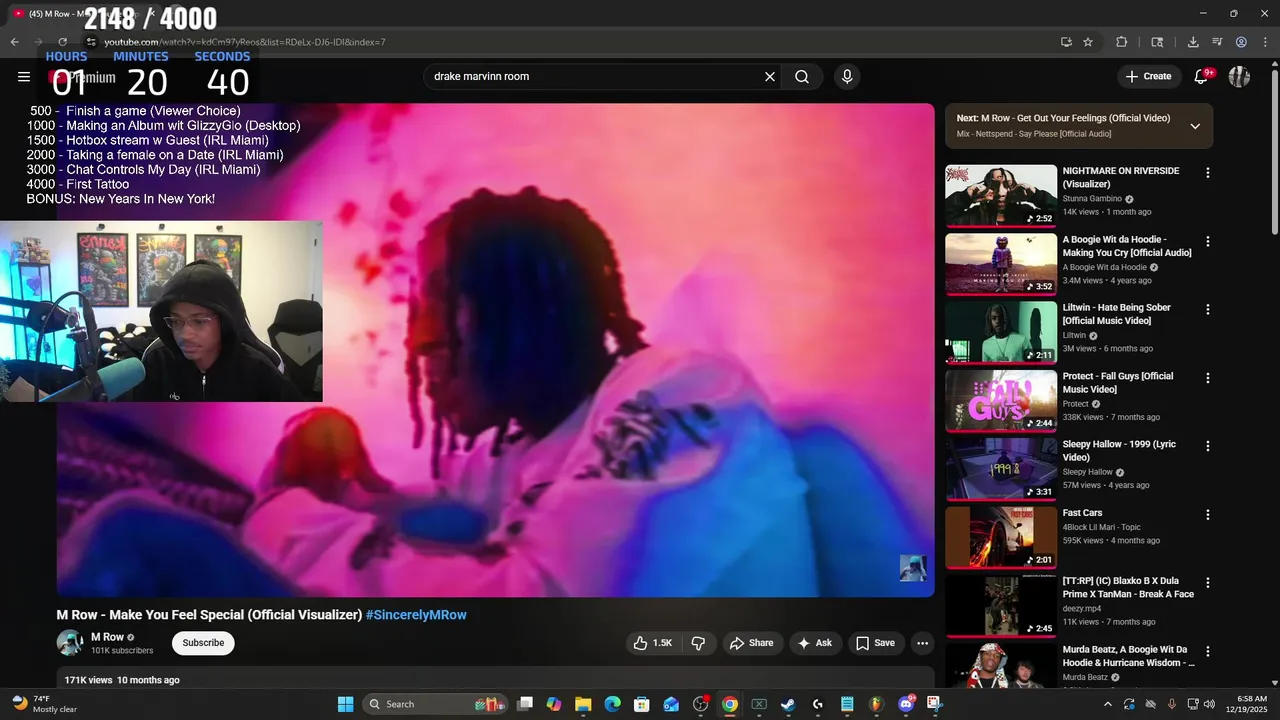
Task: Open Discord from the taskbar
Action: coord(906,704)
